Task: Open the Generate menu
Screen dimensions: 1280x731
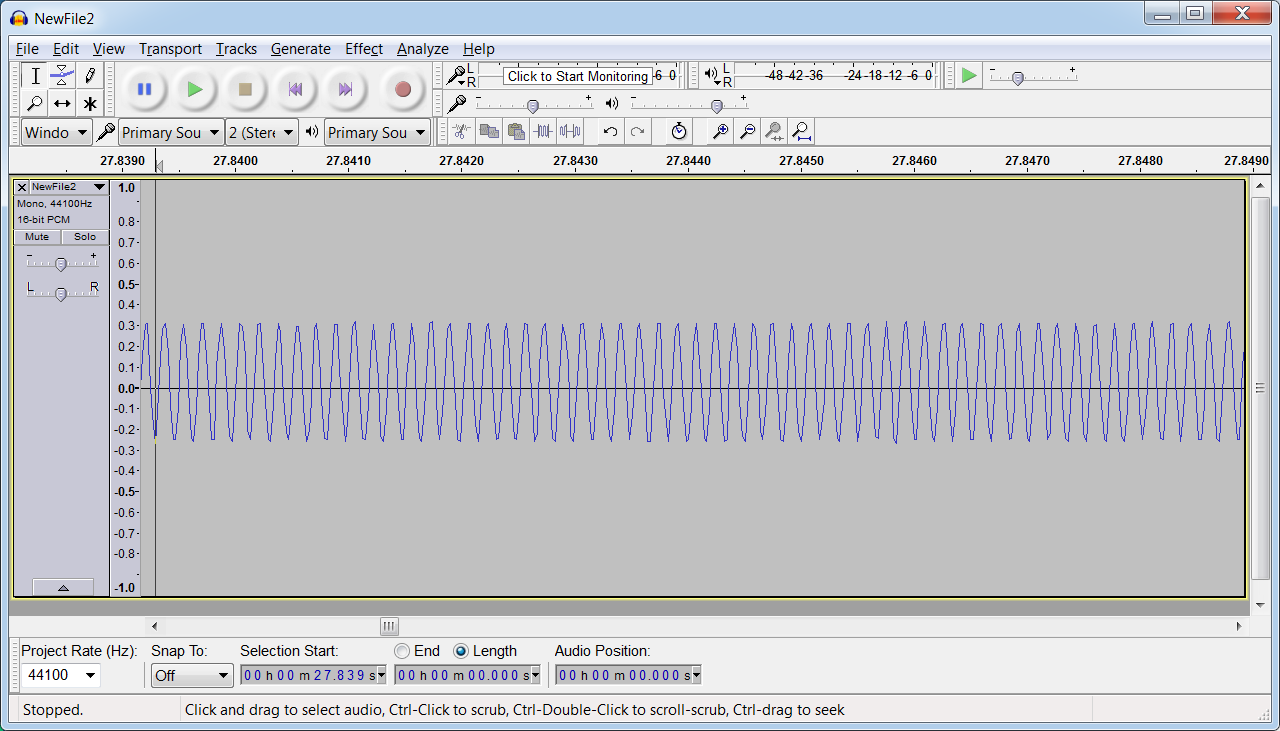Action: [300, 49]
